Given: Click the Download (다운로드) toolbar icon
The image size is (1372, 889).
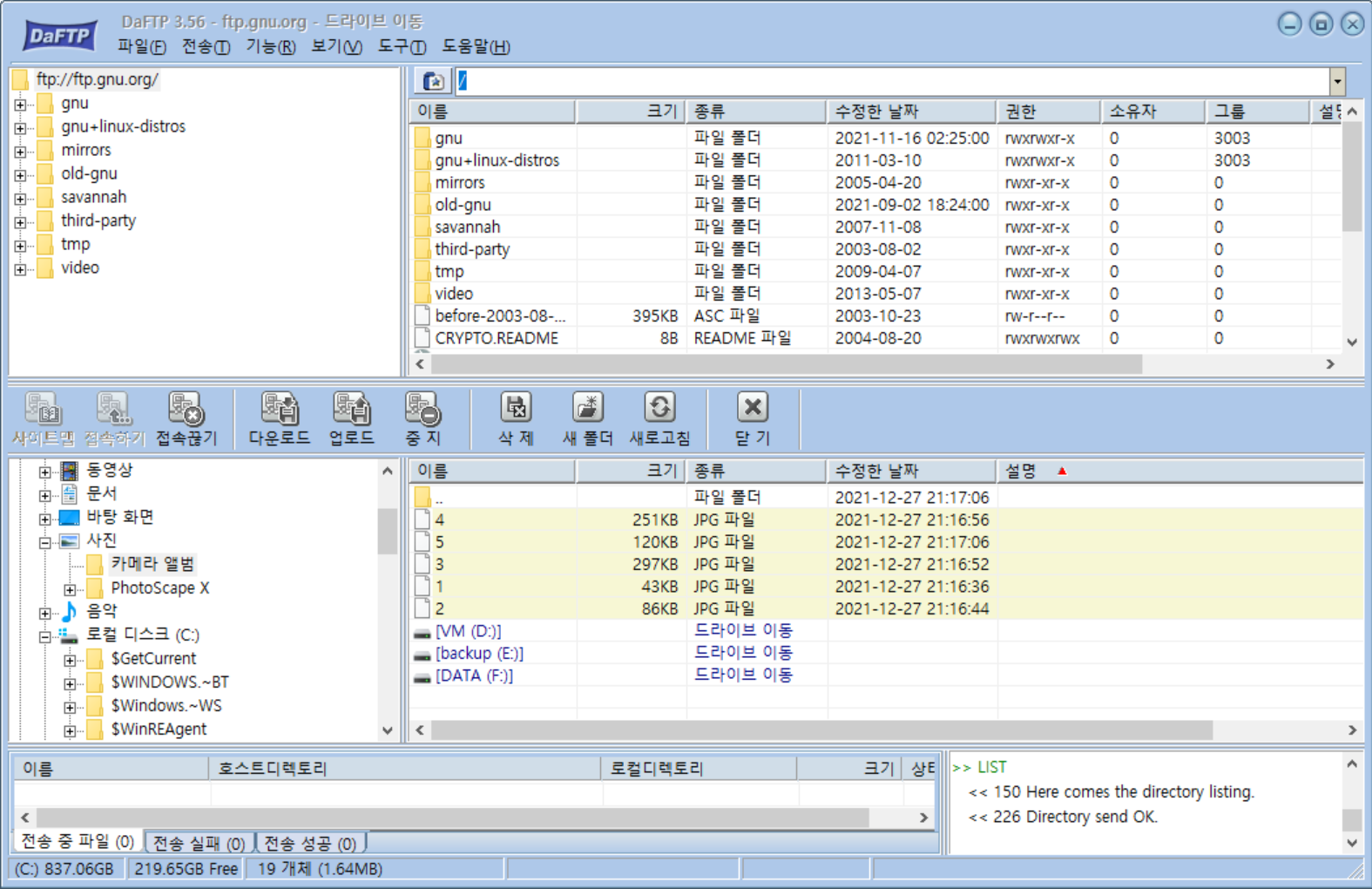Looking at the screenshot, I should (280, 408).
